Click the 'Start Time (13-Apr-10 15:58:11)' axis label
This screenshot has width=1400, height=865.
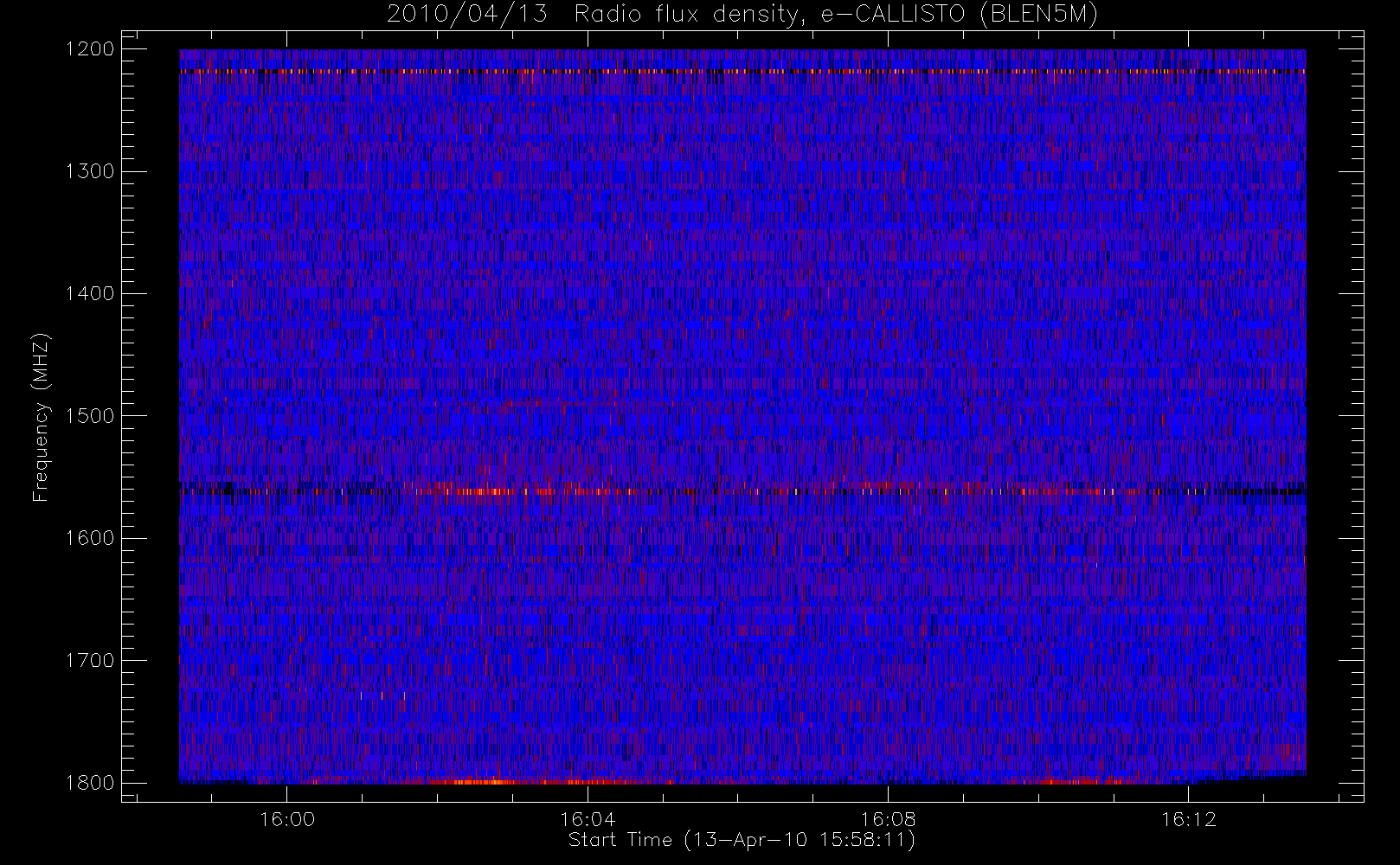(x=742, y=840)
